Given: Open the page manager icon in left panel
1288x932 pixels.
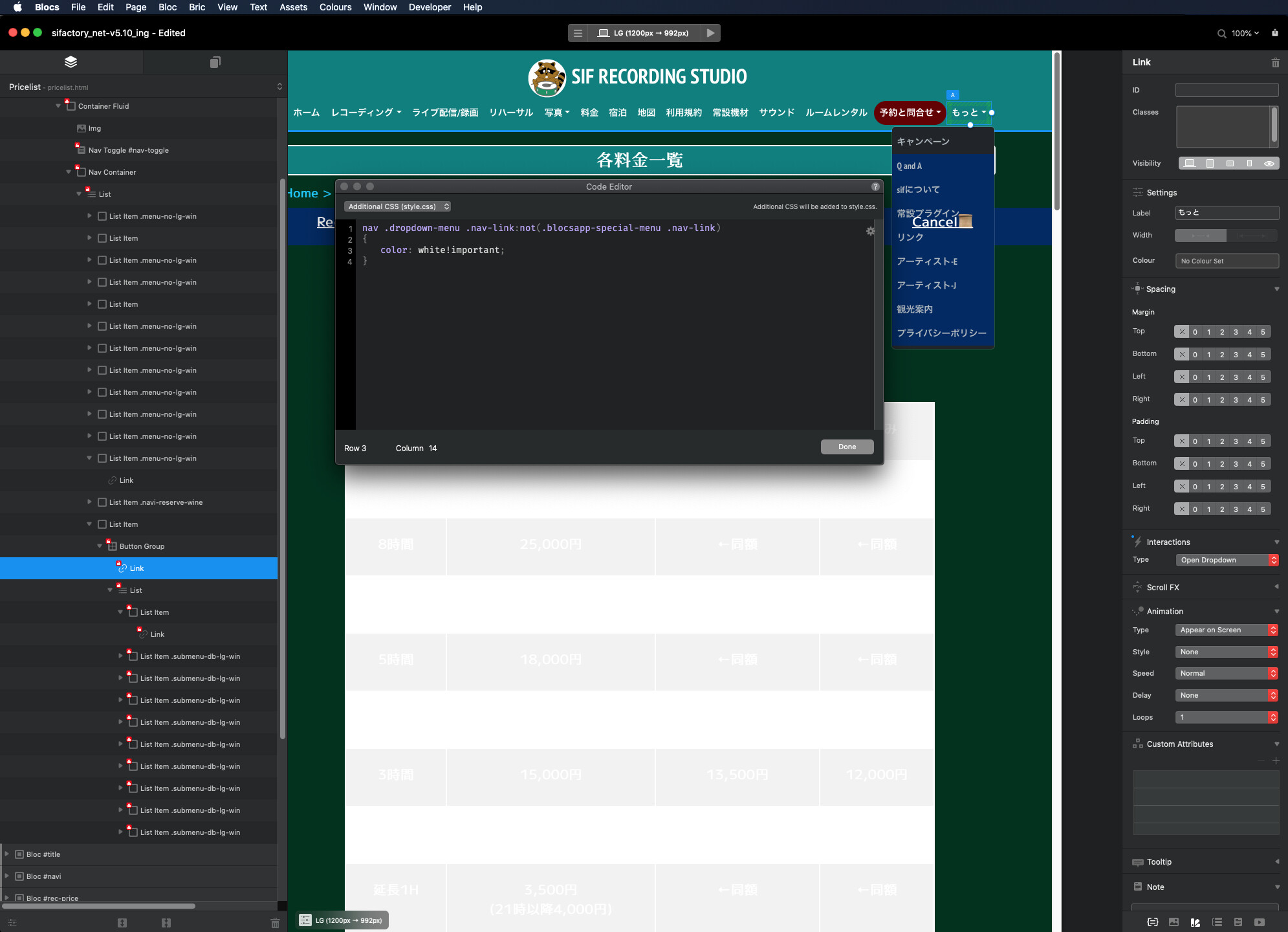Looking at the screenshot, I should click(x=215, y=62).
